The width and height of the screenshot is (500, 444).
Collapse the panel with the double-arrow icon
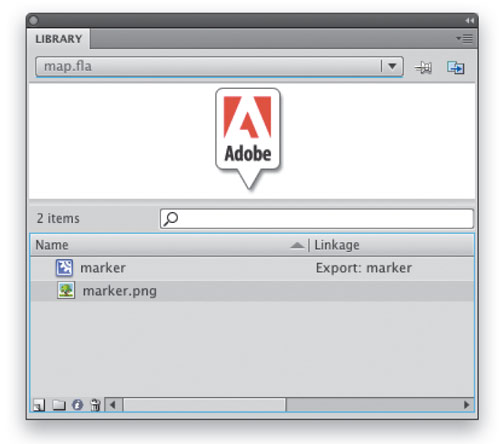tap(469, 21)
